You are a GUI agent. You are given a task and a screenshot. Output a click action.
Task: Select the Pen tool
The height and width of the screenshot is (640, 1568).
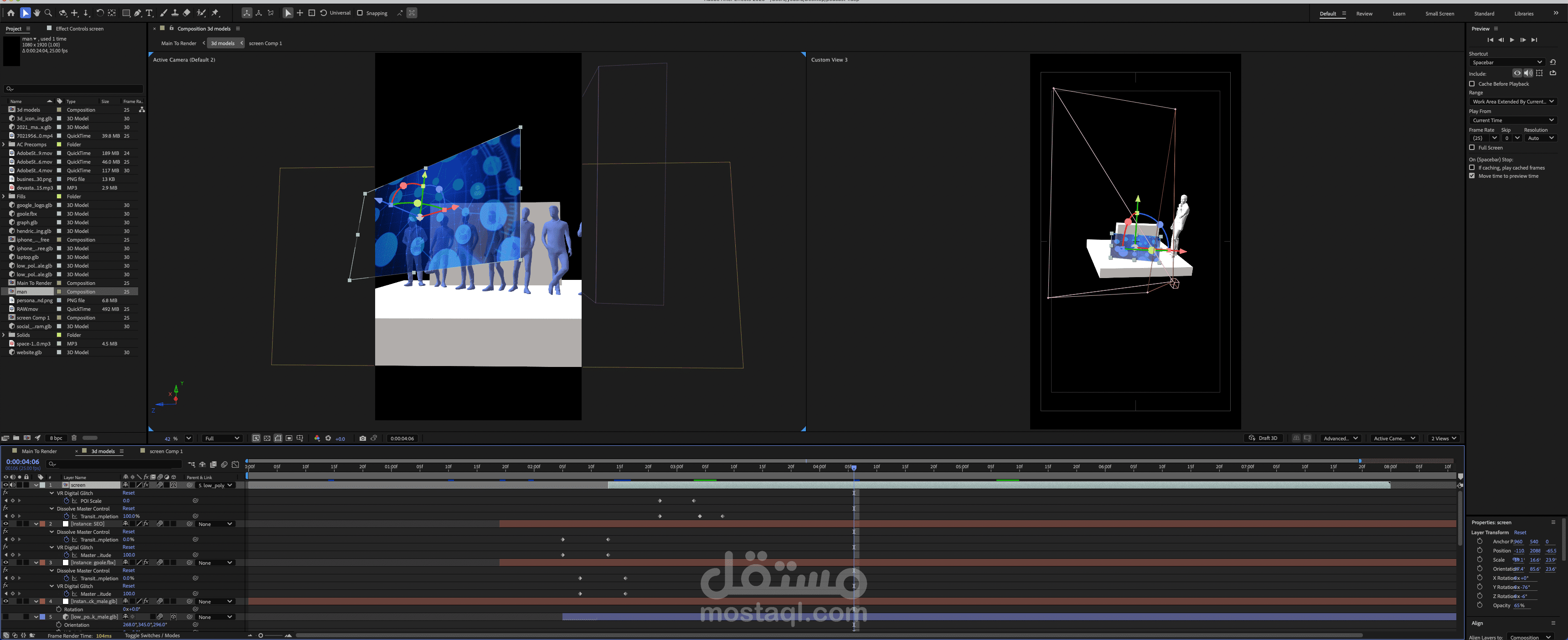138,13
